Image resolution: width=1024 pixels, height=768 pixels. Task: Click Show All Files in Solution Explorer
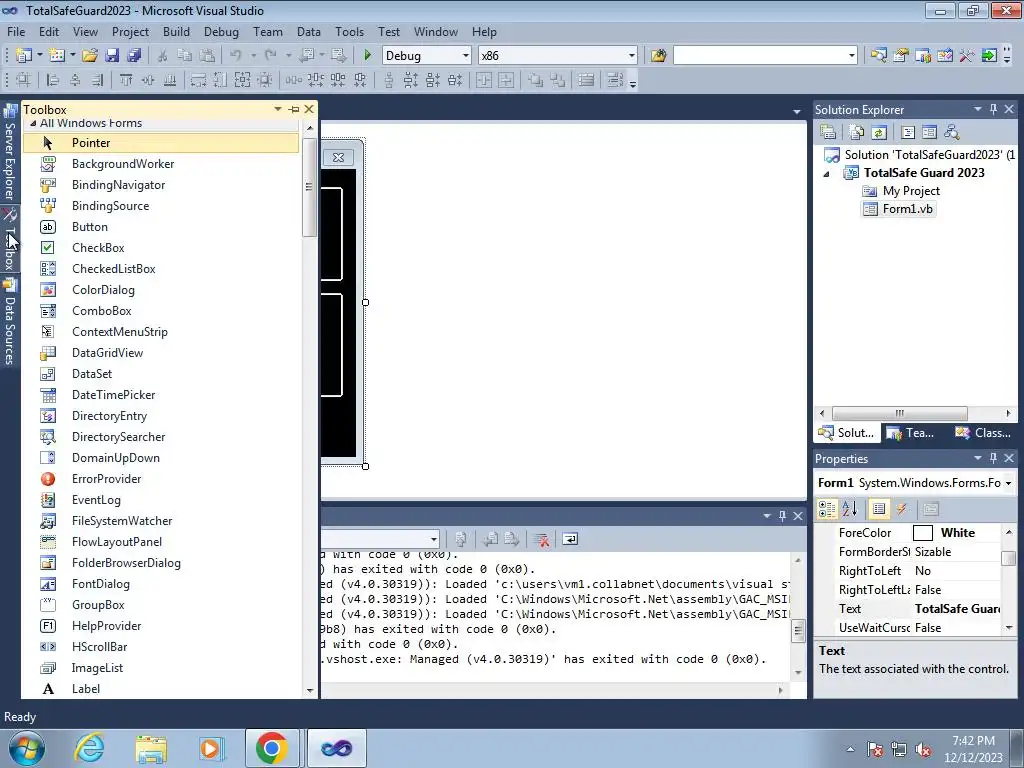click(857, 132)
